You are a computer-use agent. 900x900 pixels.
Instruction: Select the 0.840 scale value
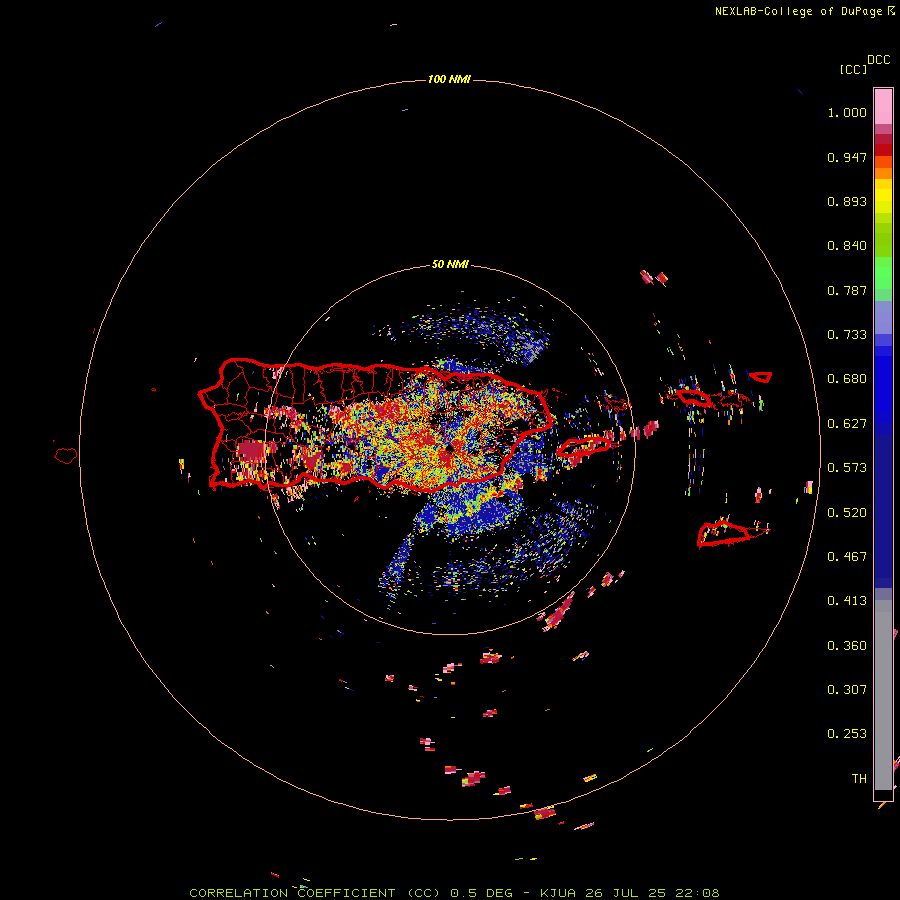coord(847,246)
